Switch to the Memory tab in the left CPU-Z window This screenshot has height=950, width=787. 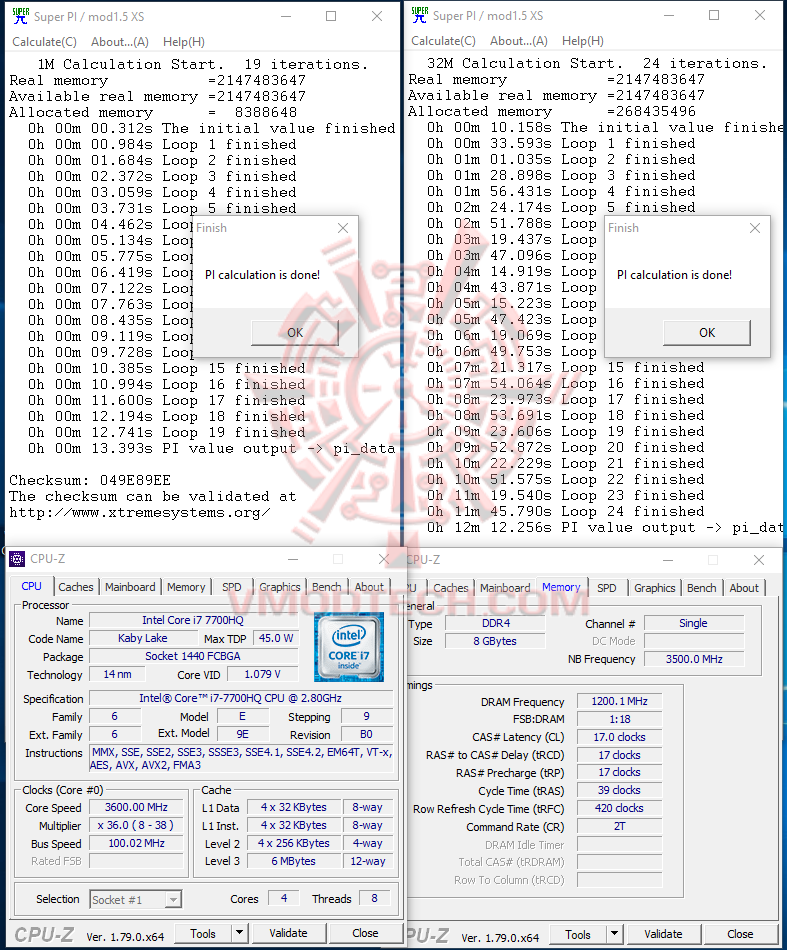pyautogui.click(x=186, y=587)
